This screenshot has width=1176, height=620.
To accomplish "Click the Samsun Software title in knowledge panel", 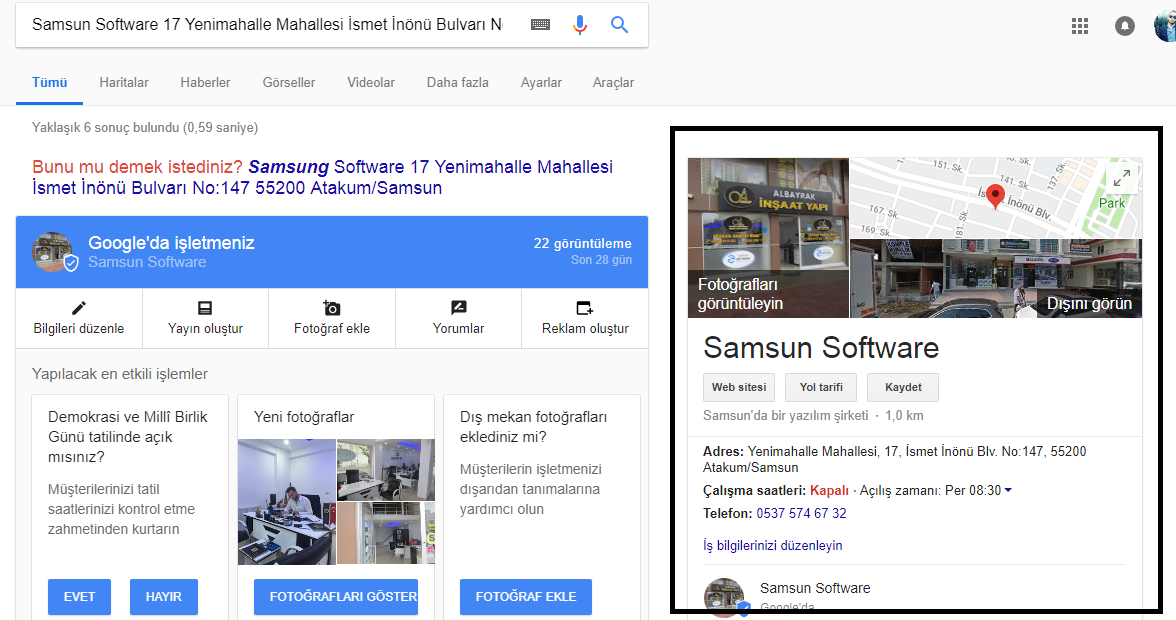I will click(x=821, y=348).
